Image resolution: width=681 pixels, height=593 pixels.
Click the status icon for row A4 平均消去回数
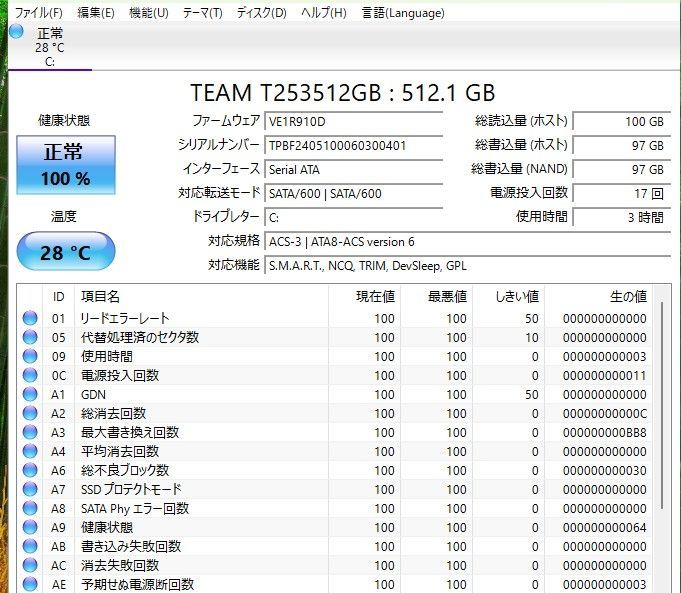[x=30, y=451]
